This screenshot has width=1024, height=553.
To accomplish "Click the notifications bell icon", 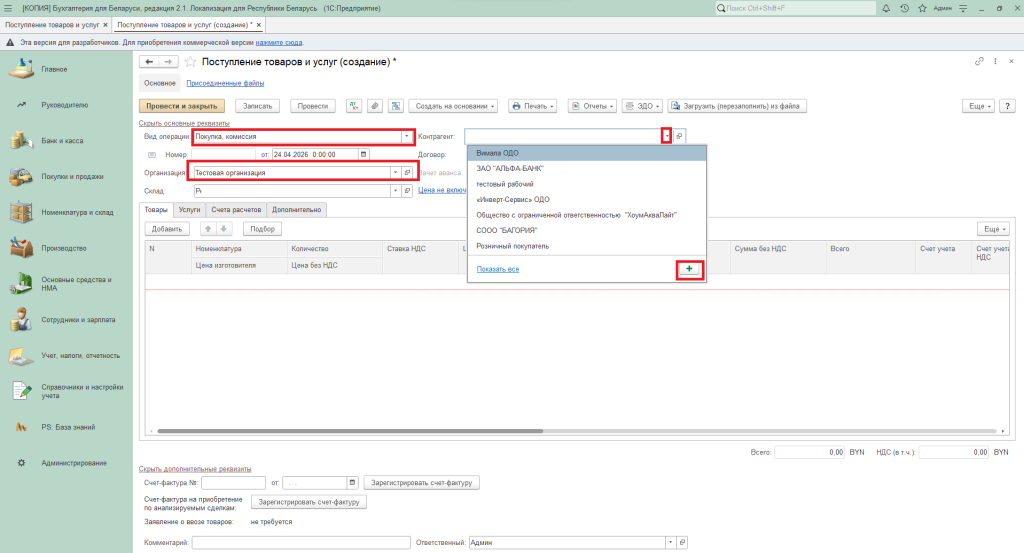I will [887, 8].
